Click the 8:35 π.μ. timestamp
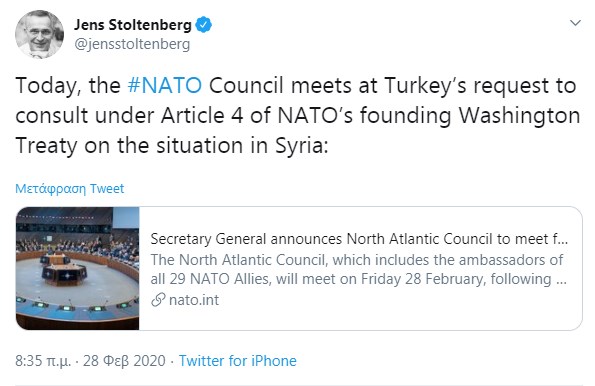 pyautogui.click(x=43, y=361)
